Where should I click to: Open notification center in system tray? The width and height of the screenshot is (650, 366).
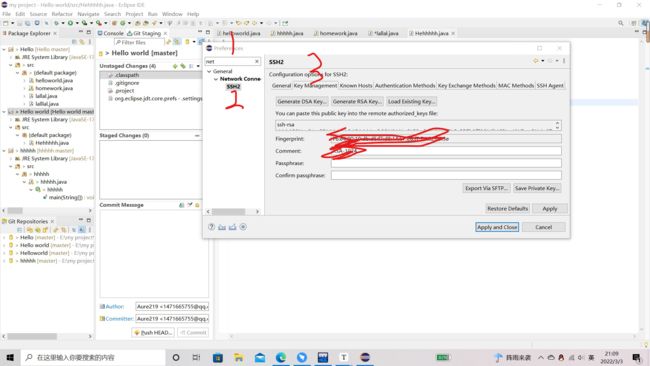coord(637,357)
